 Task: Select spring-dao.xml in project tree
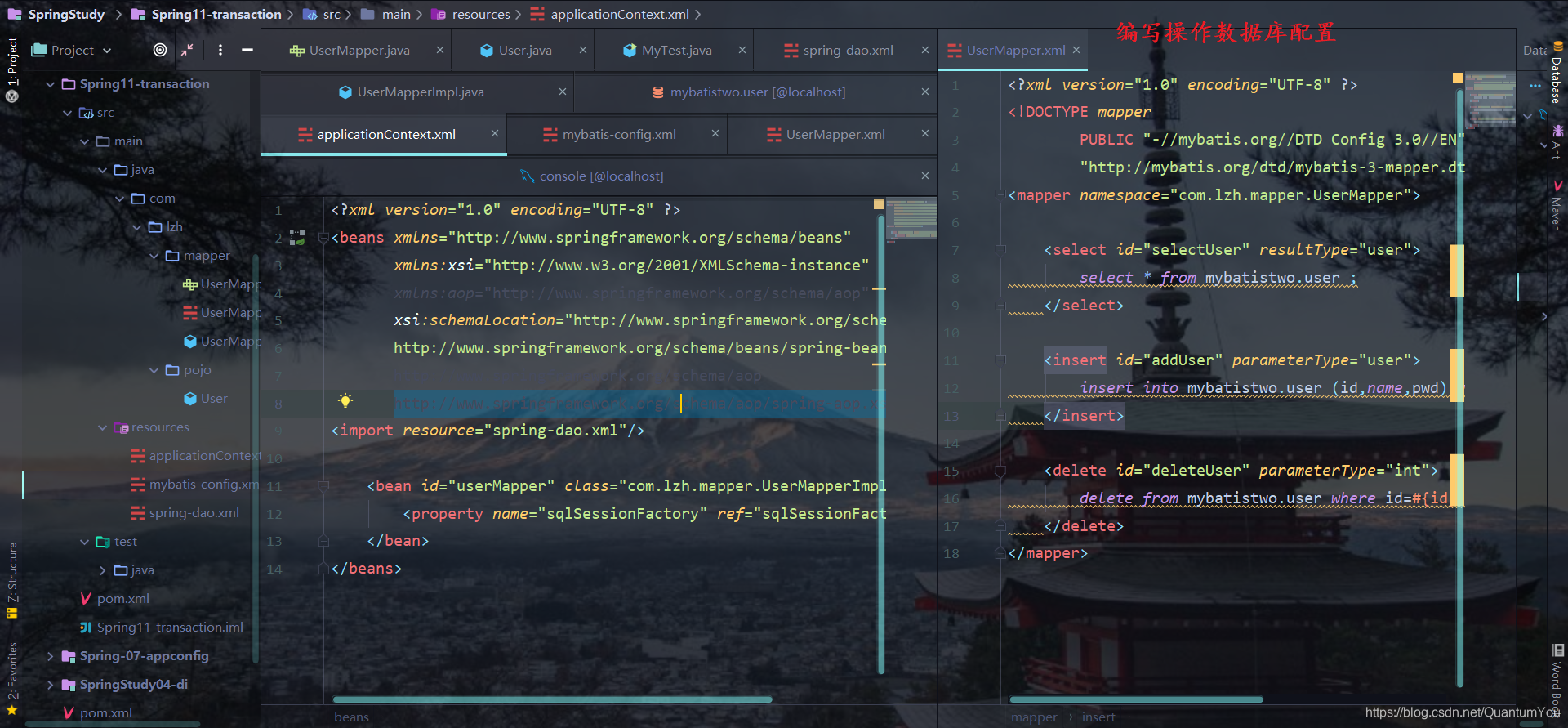(x=185, y=513)
